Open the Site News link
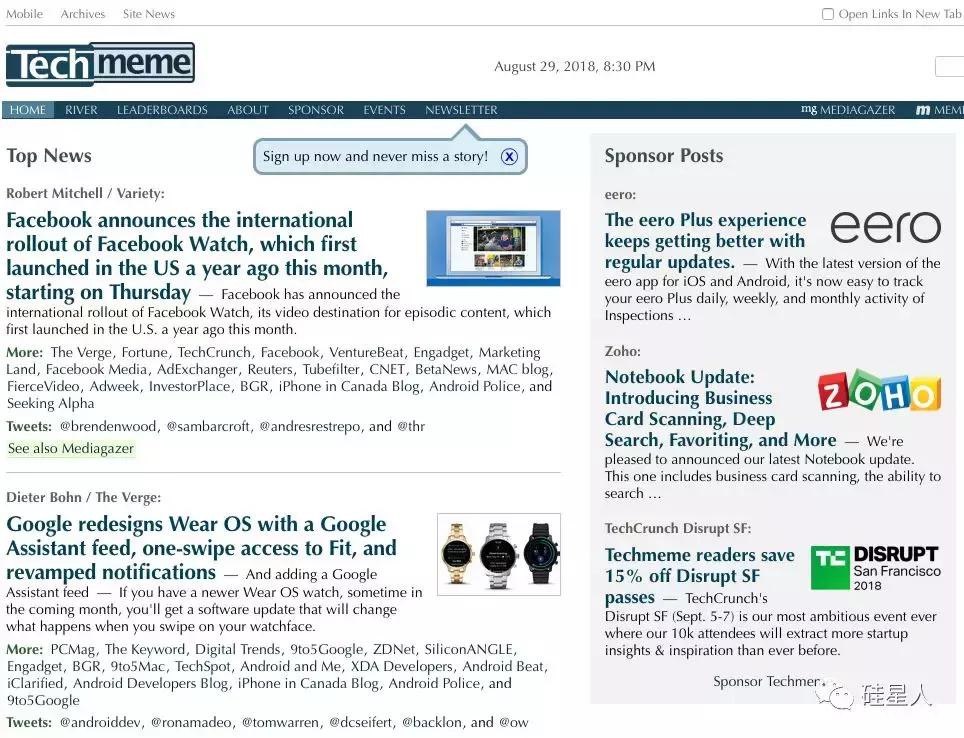Image resolution: width=964 pixels, height=738 pixels. (149, 14)
